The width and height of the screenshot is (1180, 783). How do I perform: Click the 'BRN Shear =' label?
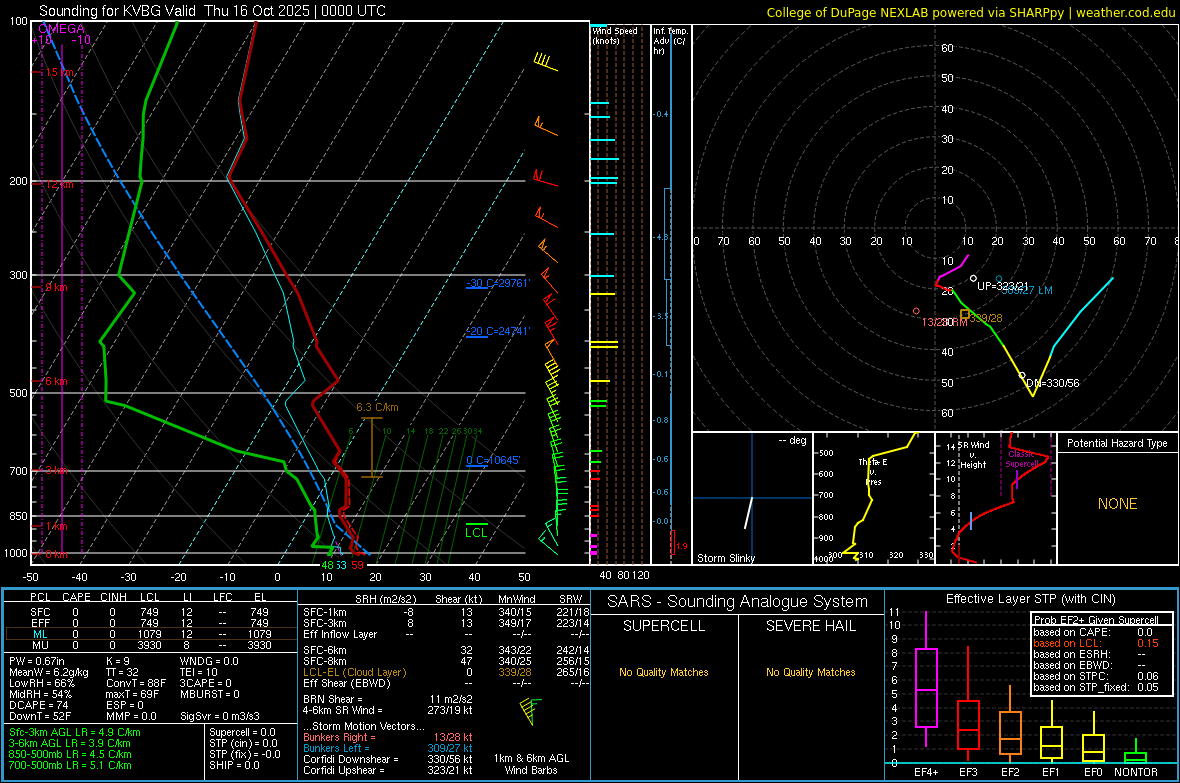tap(333, 699)
